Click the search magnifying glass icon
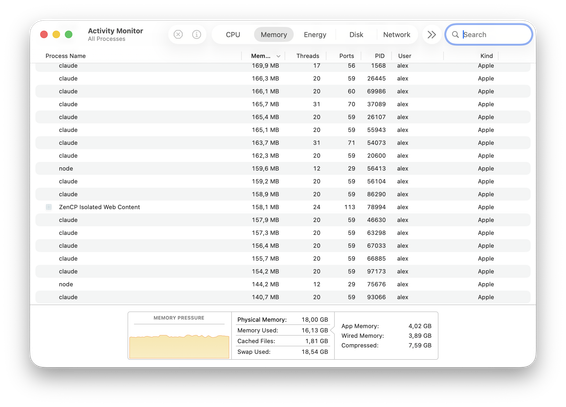 tap(455, 35)
